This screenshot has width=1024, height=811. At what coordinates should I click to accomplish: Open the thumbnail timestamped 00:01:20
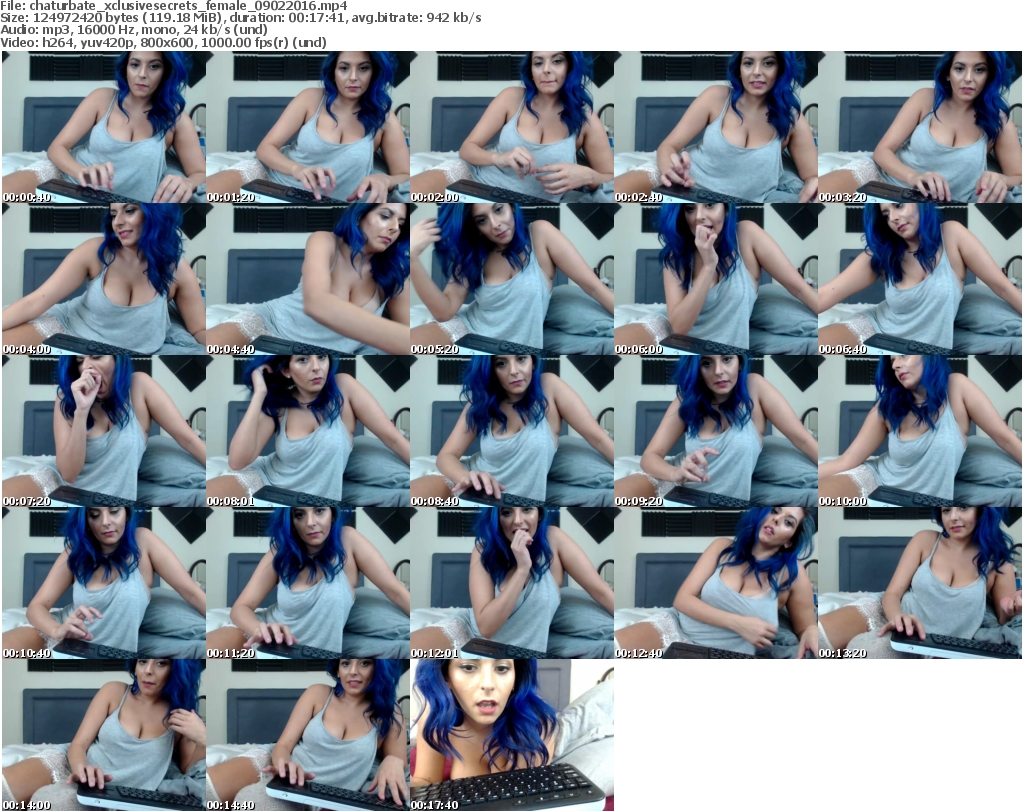tap(308, 127)
